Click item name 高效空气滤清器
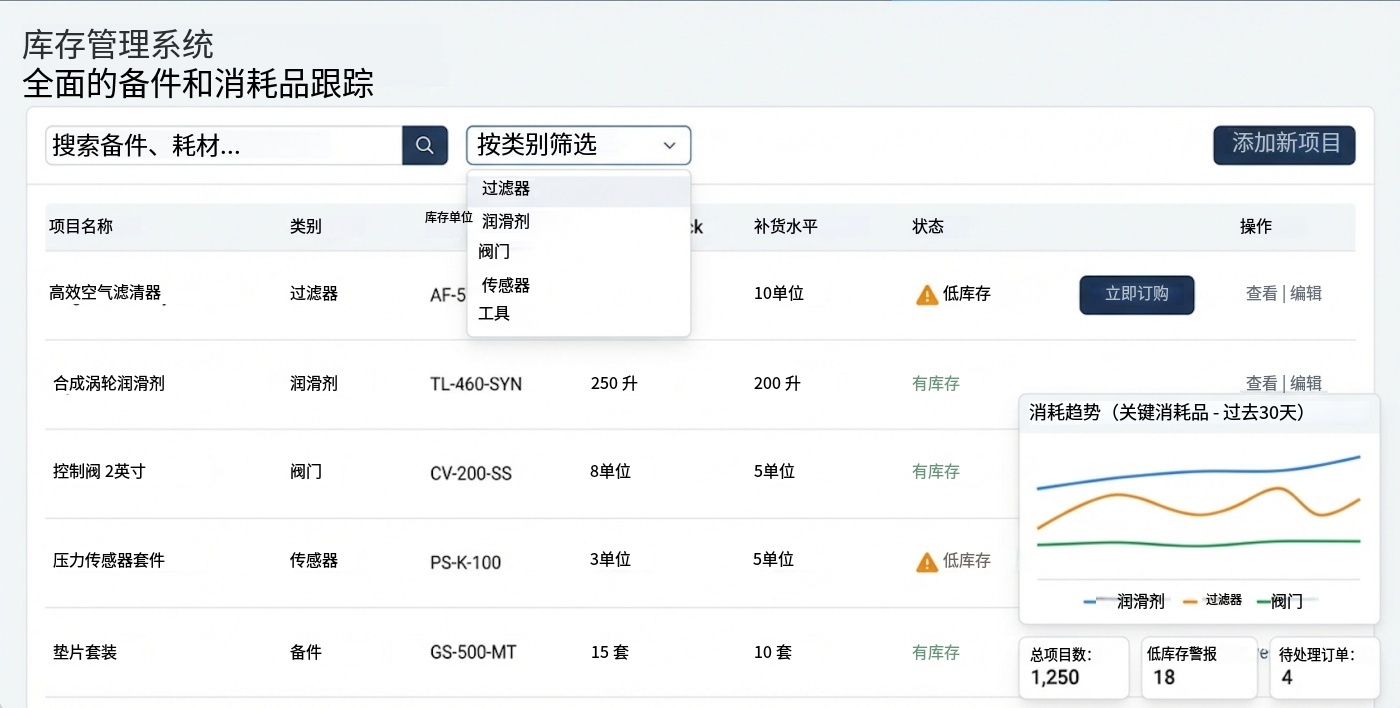This screenshot has width=1400, height=708. 105,293
